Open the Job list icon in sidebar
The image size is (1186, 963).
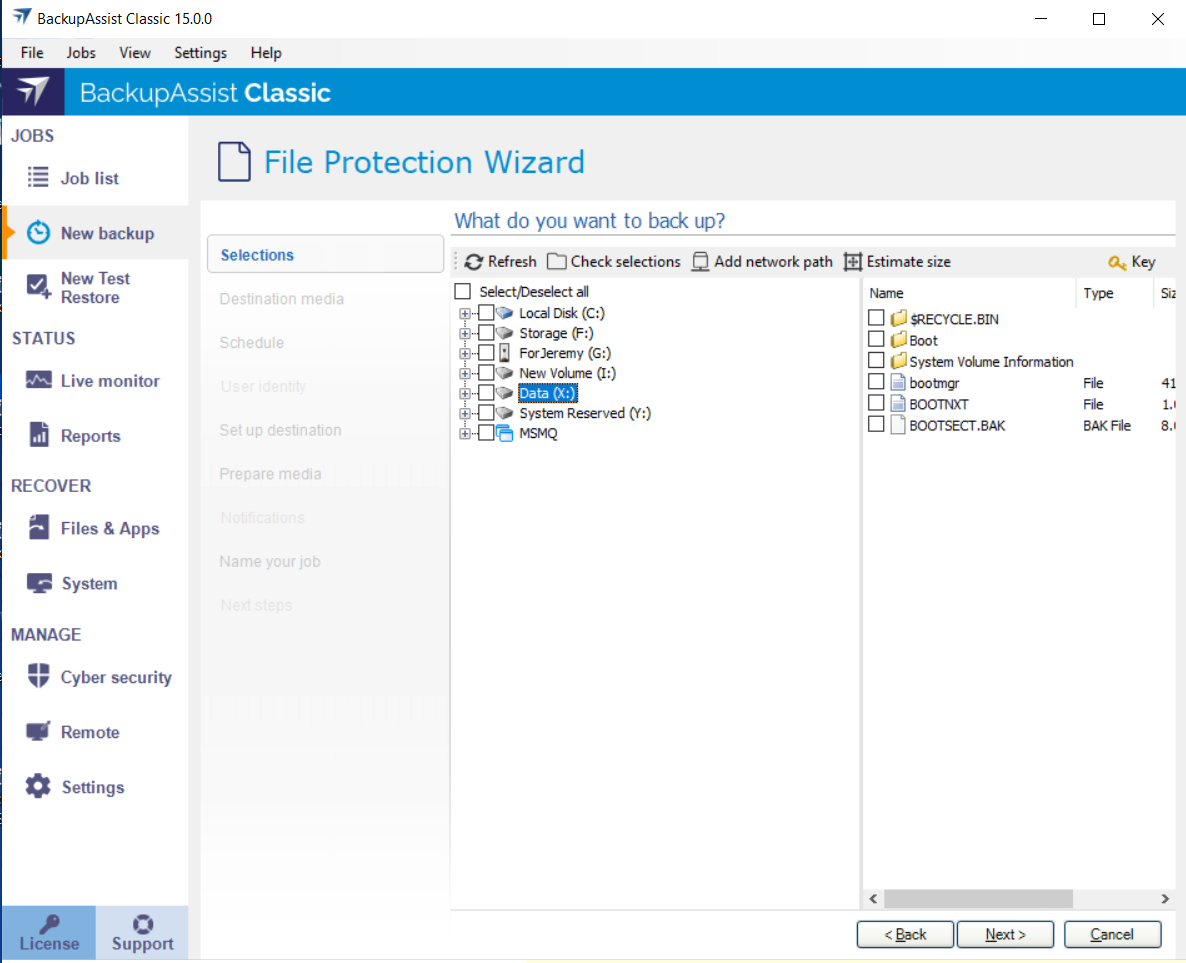coord(38,178)
